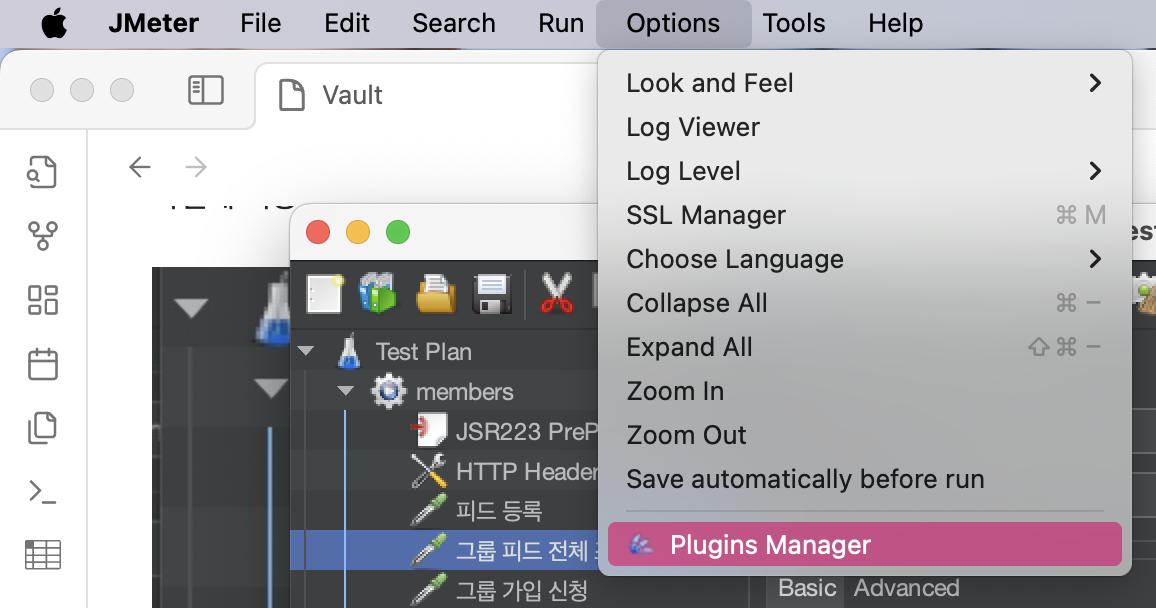Collapse the Test Plan tree node
Image resolution: width=1156 pixels, height=608 pixels.
point(306,352)
